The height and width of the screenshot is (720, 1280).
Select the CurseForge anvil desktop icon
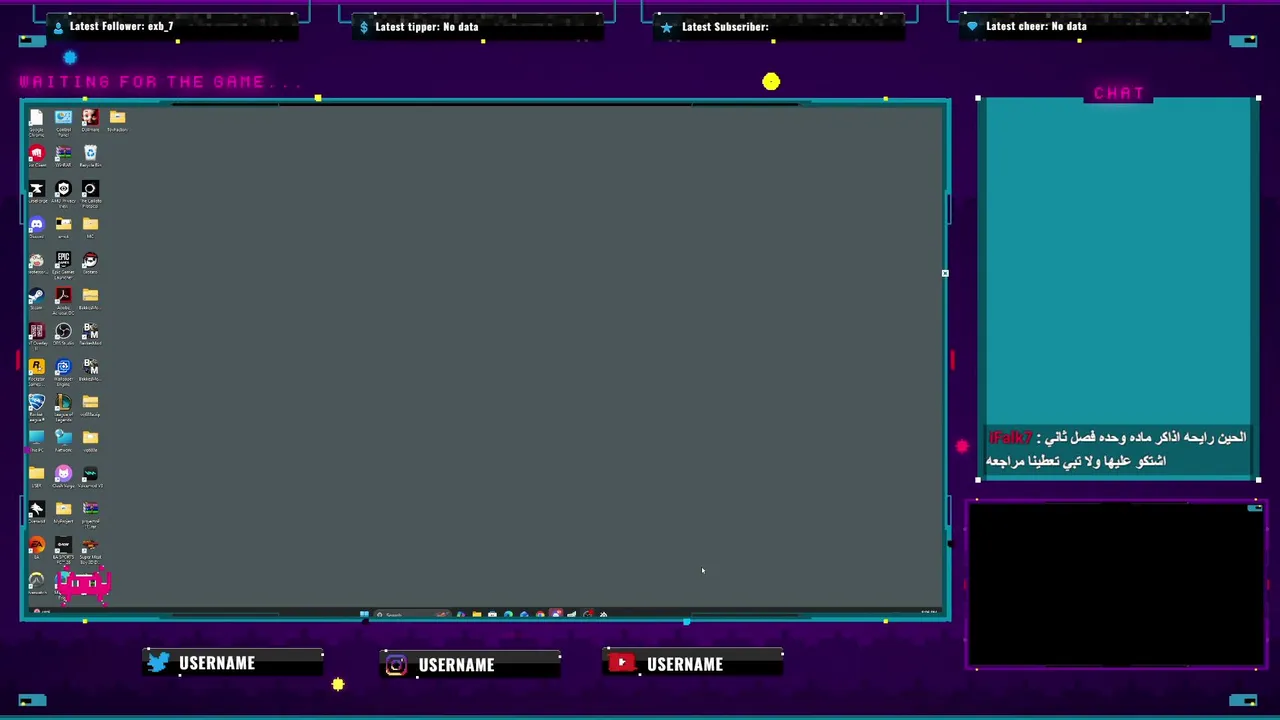36,191
